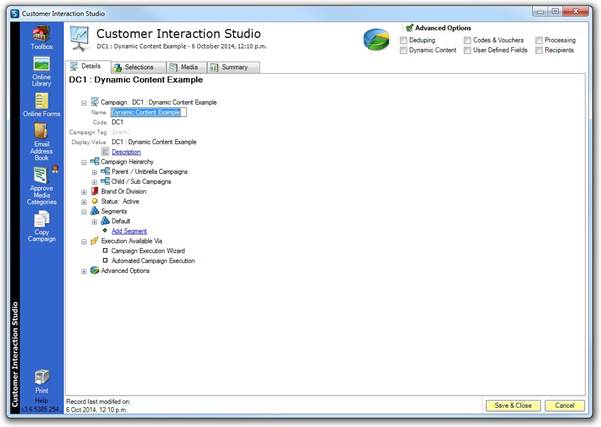
Task: Click the Brand Or Division book icon
Action: pos(94,191)
